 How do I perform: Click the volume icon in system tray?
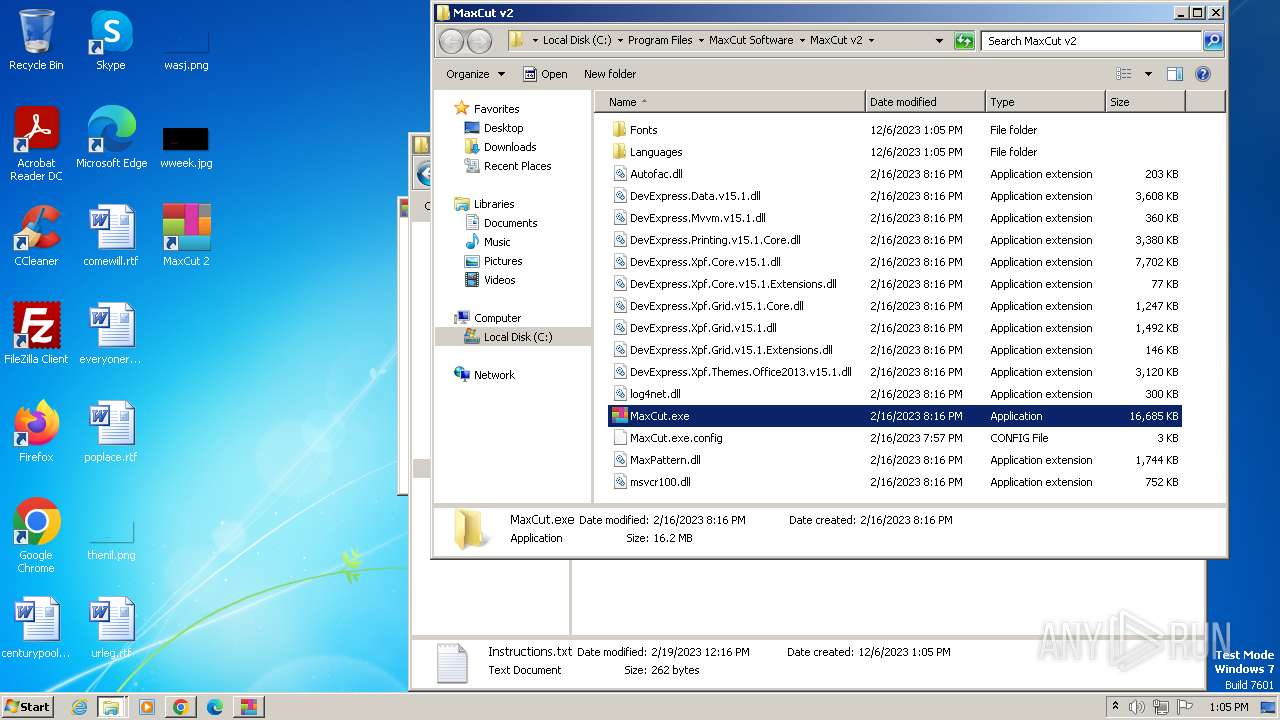(x=1138, y=707)
